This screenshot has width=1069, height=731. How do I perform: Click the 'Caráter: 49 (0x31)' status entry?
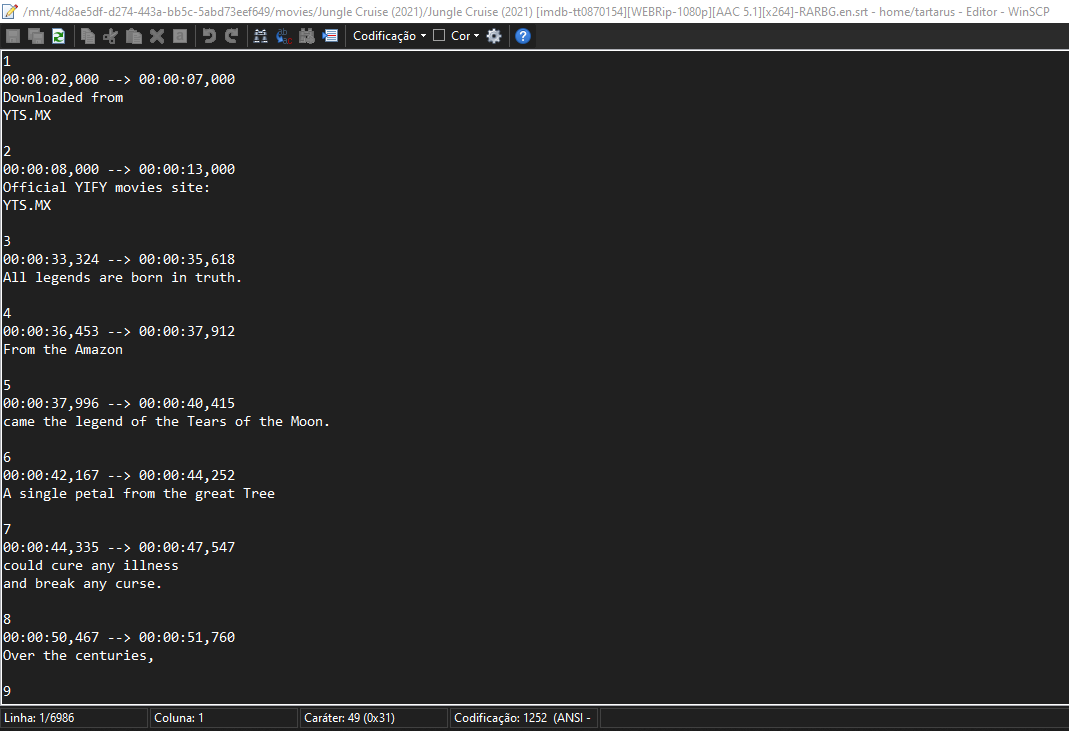(374, 718)
